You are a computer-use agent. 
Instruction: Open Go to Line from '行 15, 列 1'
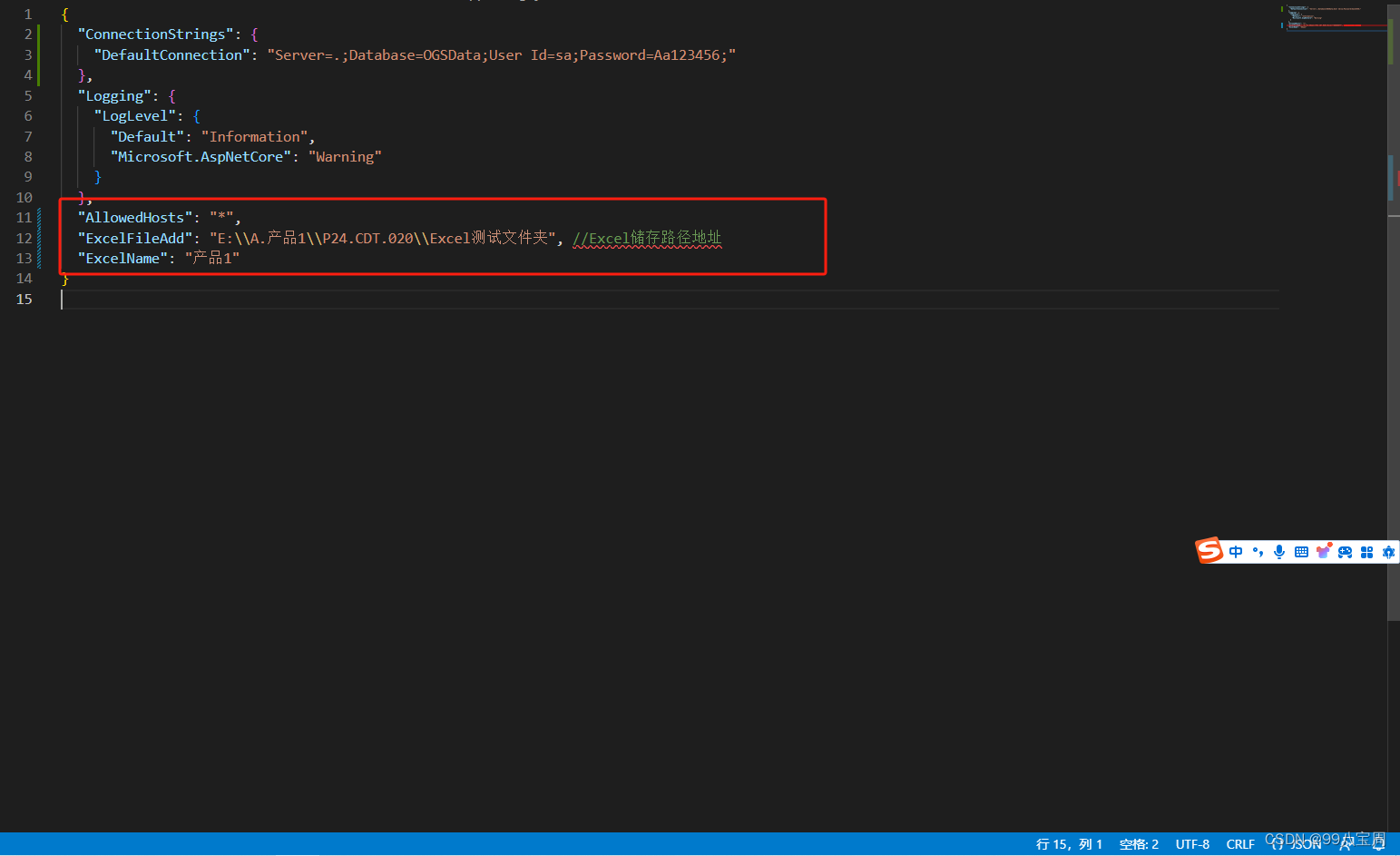1070,844
